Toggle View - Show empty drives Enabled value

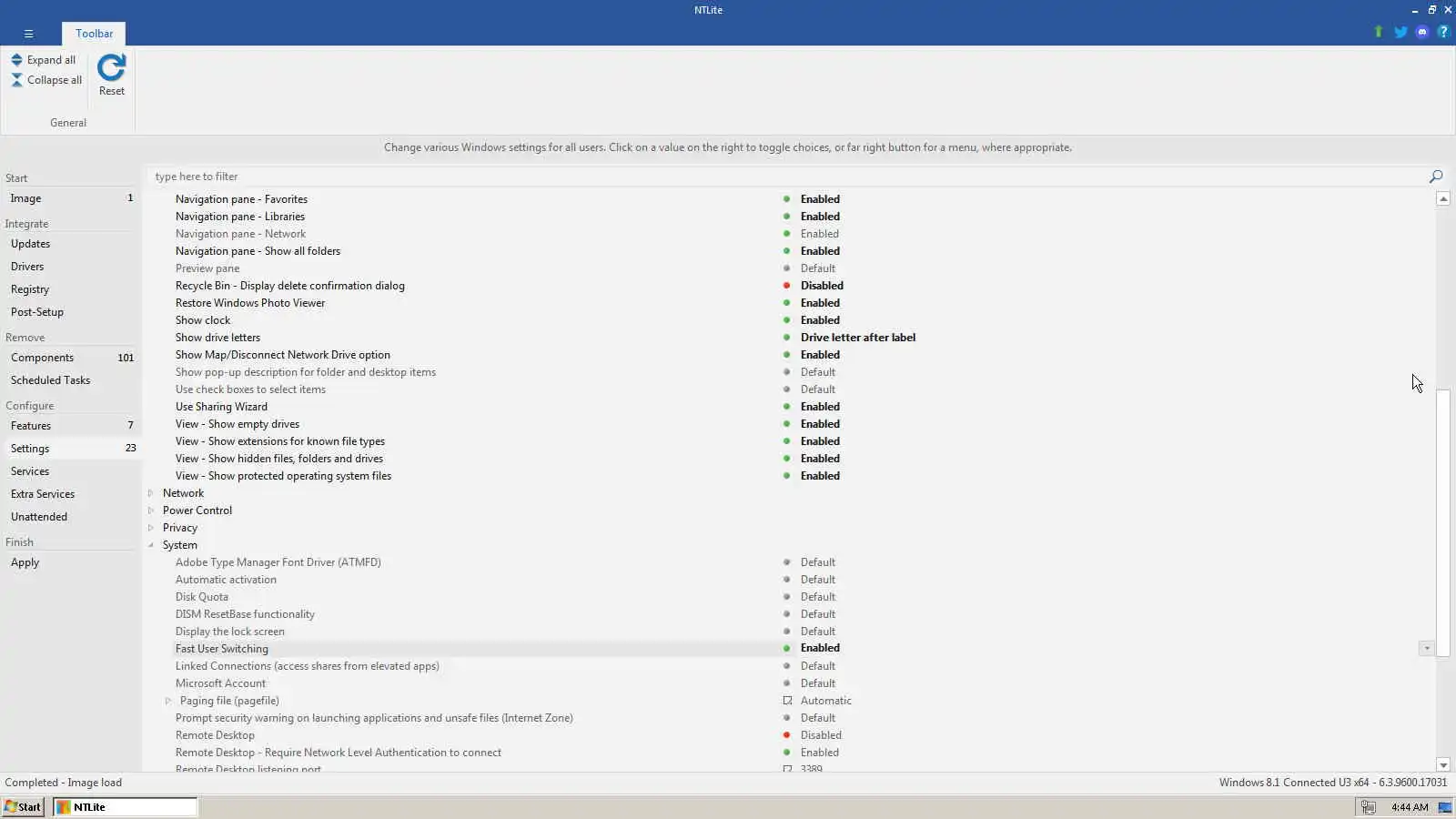(x=820, y=424)
